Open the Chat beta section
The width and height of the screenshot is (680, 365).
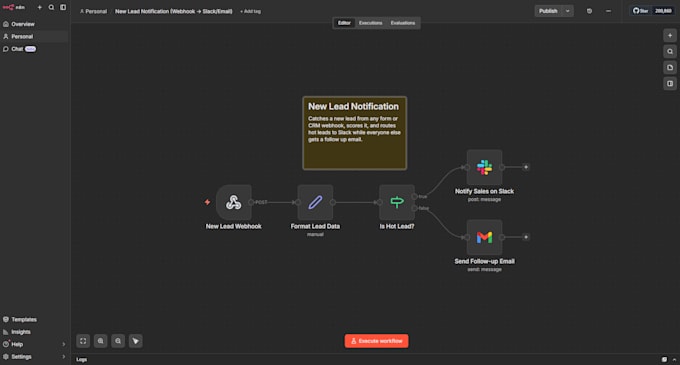[x=34, y=49]
